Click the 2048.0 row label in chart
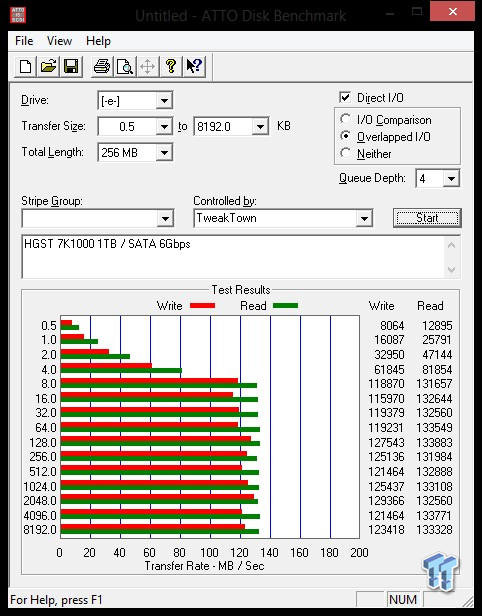Image resolution: width=482 pixels, height=616 pixels. tap(40, 500)
